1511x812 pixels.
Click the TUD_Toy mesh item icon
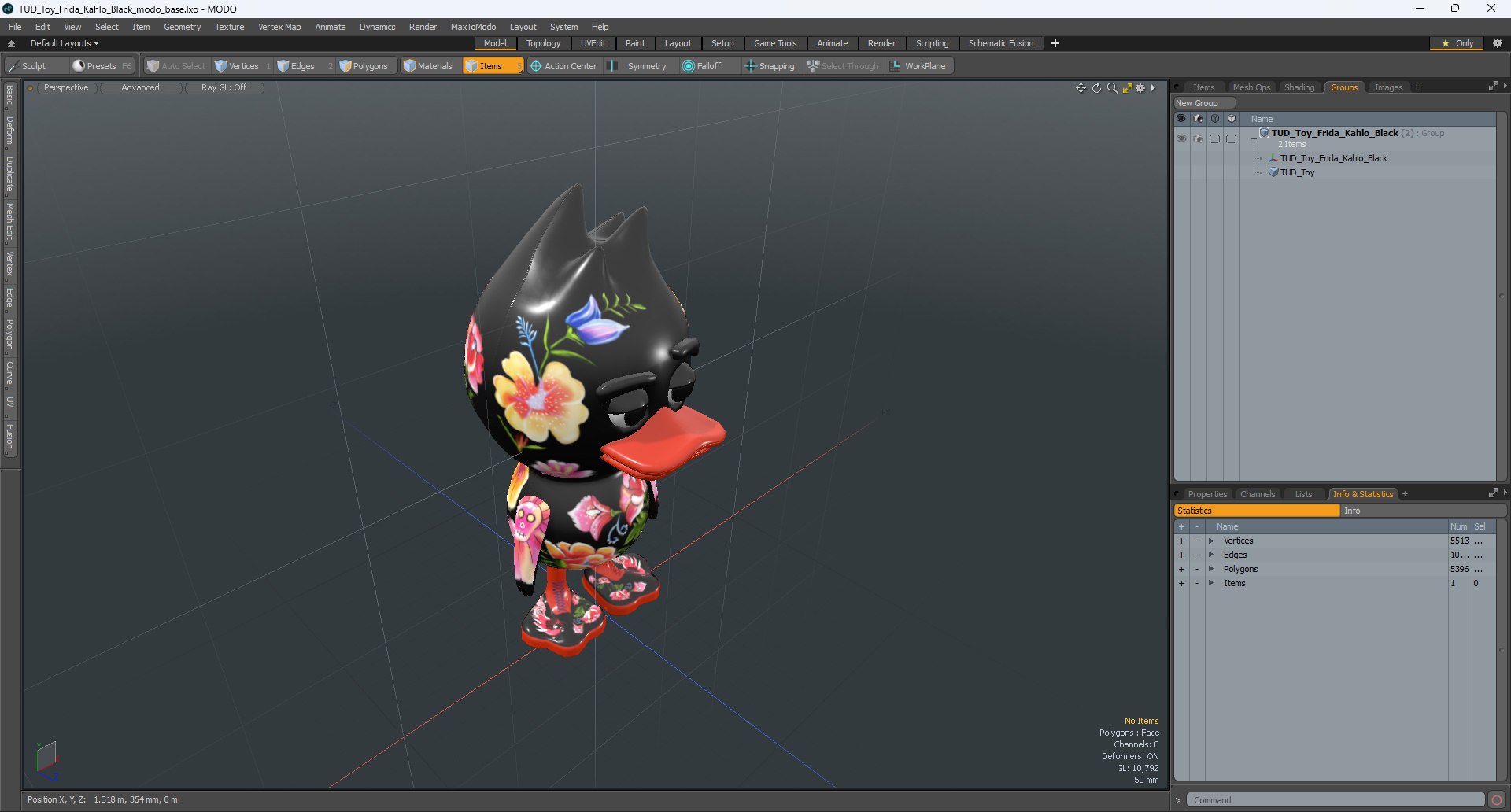[1273, 172]
